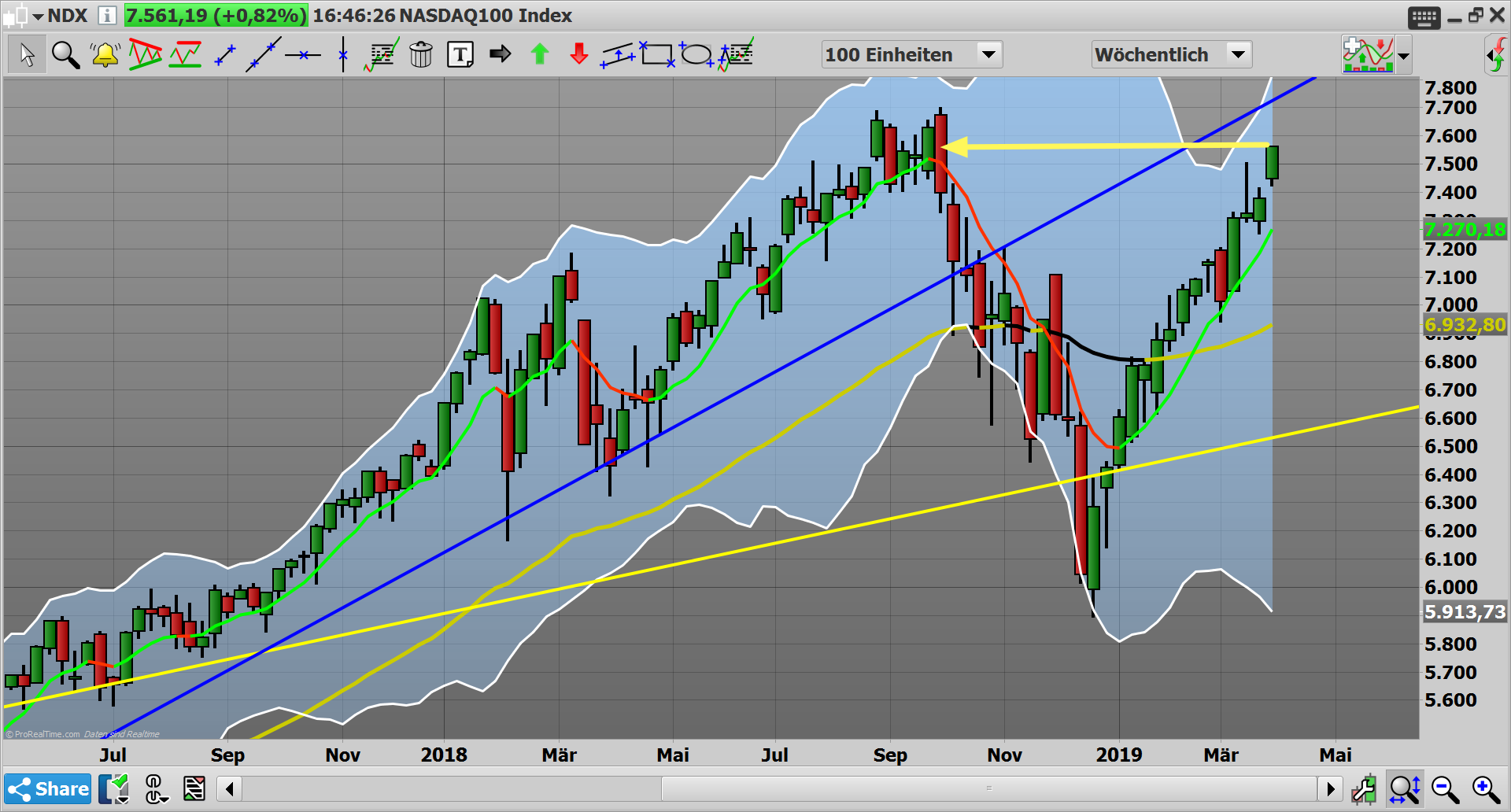1511x812 pixels.
Task: Grab the horizontal scrollbar thumb
Action: [989, 788]
